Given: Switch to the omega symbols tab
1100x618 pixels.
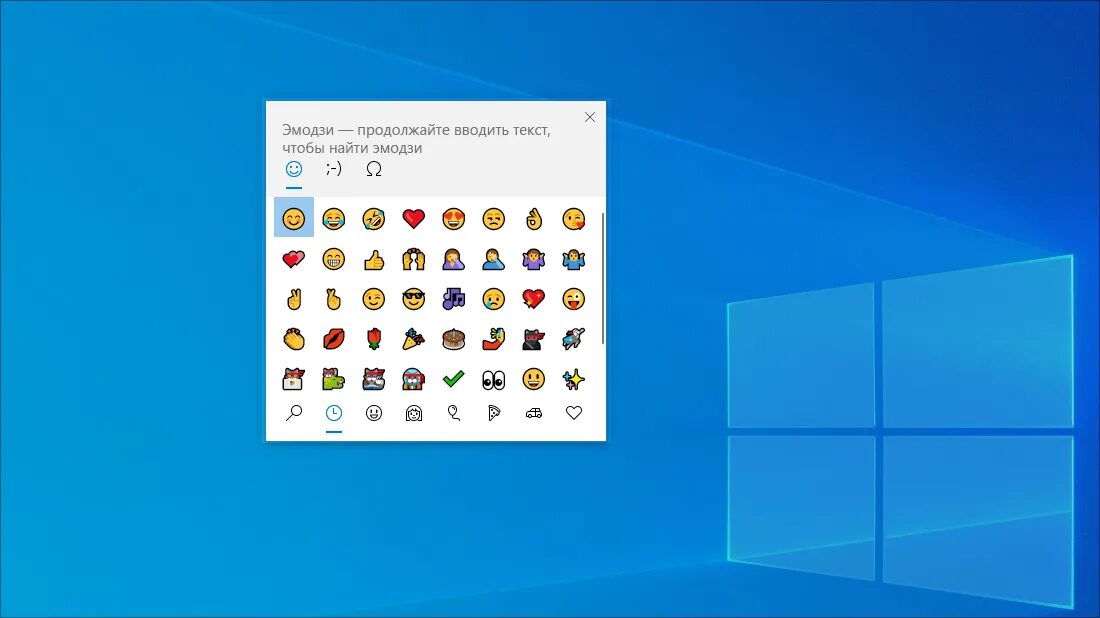Looking at the screenshot, I should (373, 169).
